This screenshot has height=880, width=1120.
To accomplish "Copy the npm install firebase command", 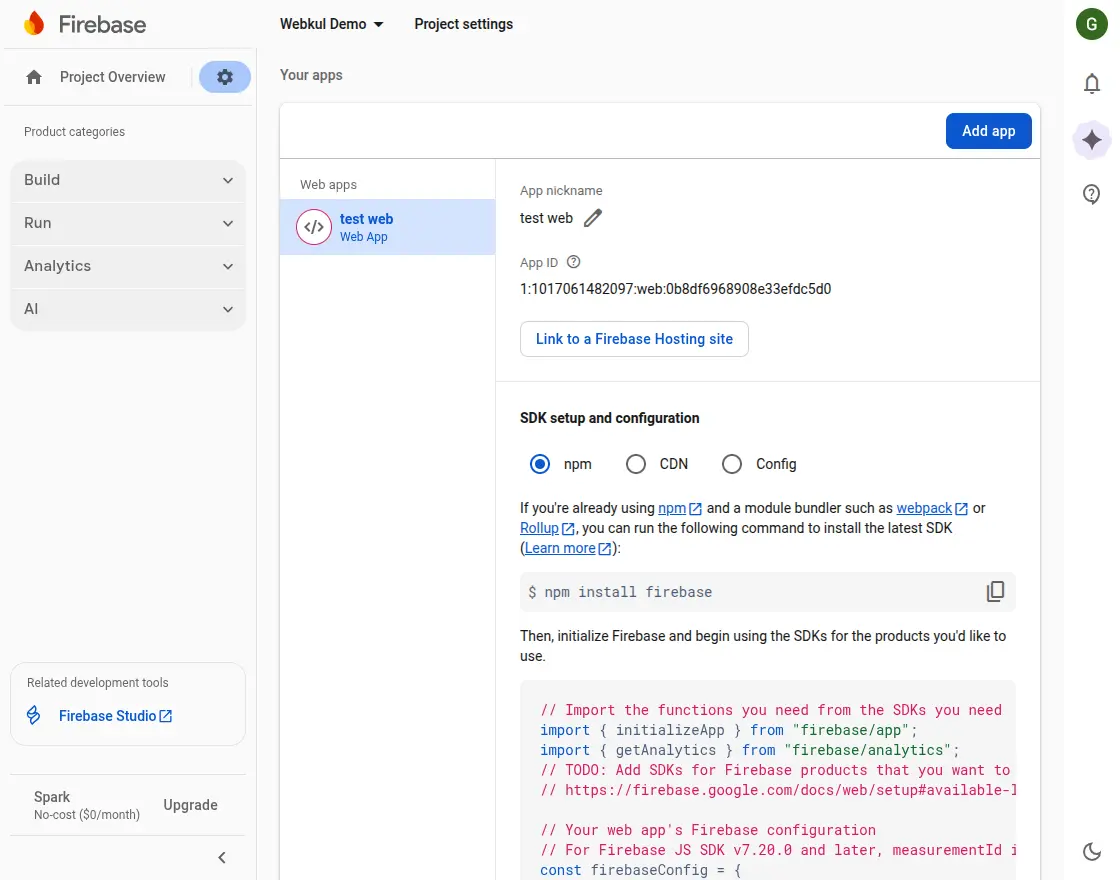I will (x=995, y=592).
